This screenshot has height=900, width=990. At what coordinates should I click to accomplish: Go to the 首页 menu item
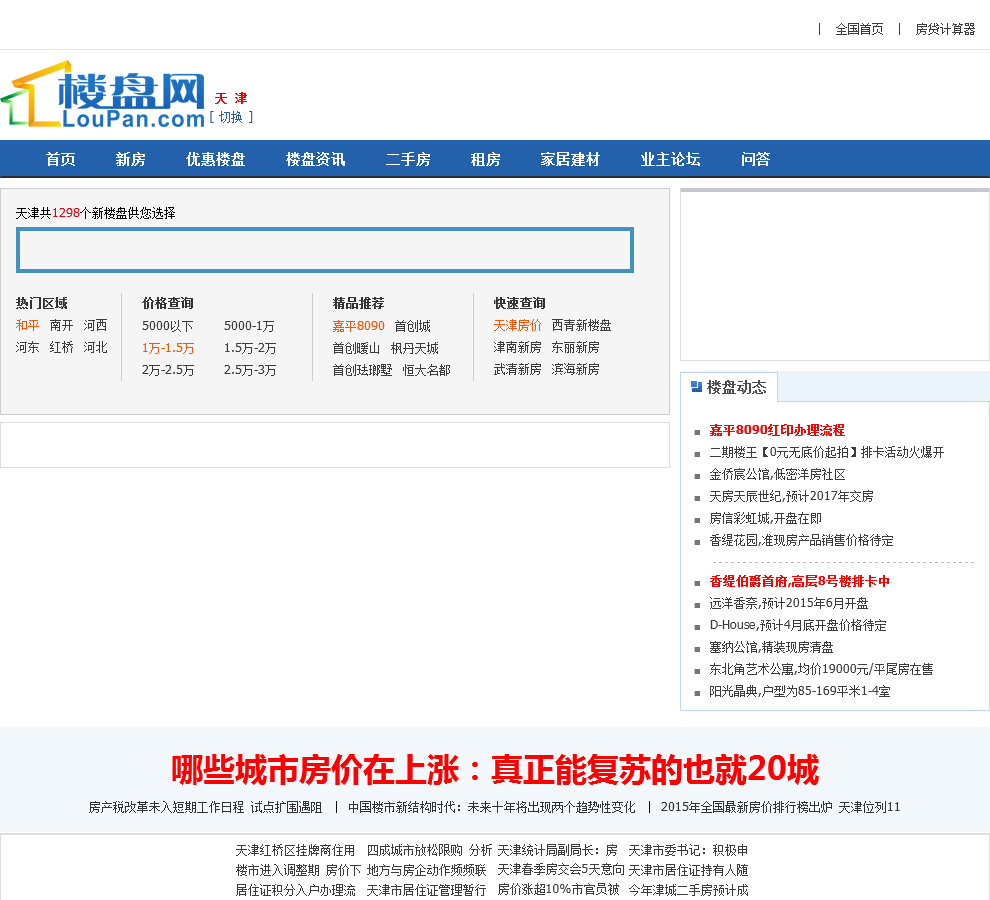[x=61, y=159]
